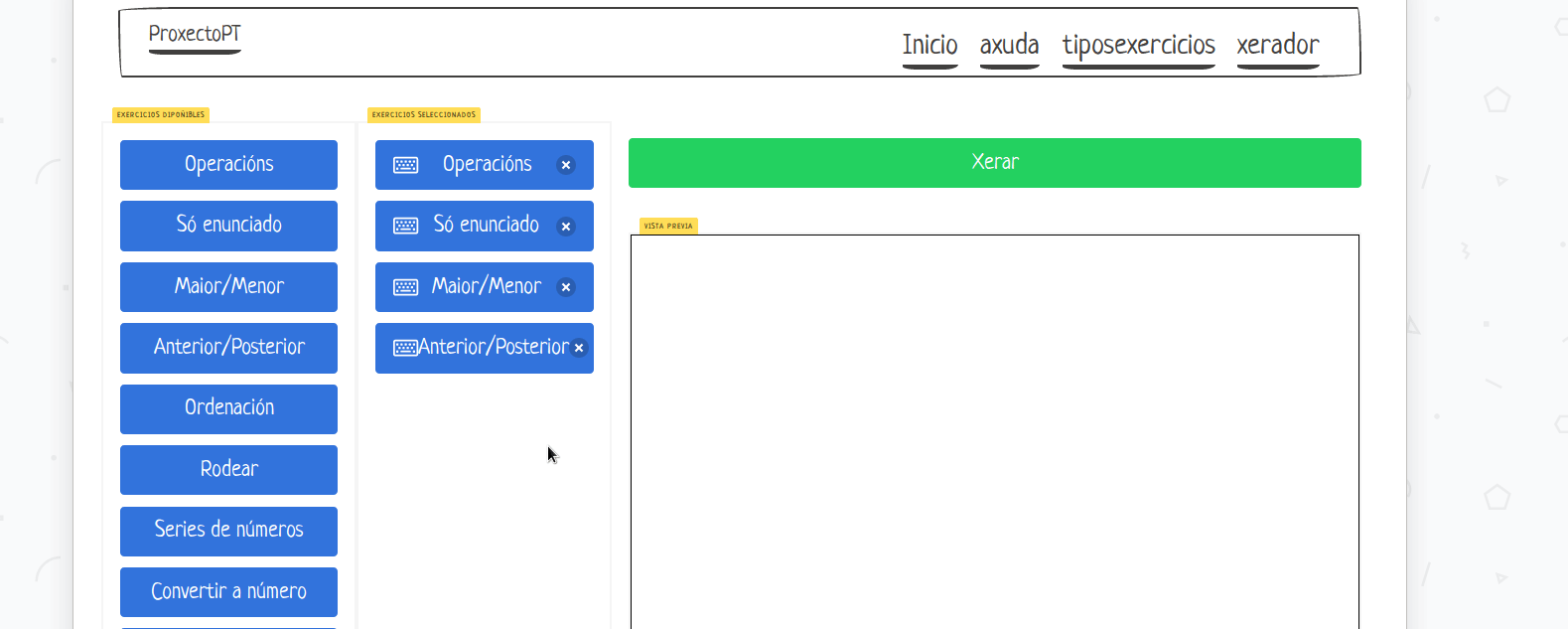This screenshot has width=1568, height=629.
Task: Click keyboard icon on selected Maior/Menor
Action: (x=406, y=287)
